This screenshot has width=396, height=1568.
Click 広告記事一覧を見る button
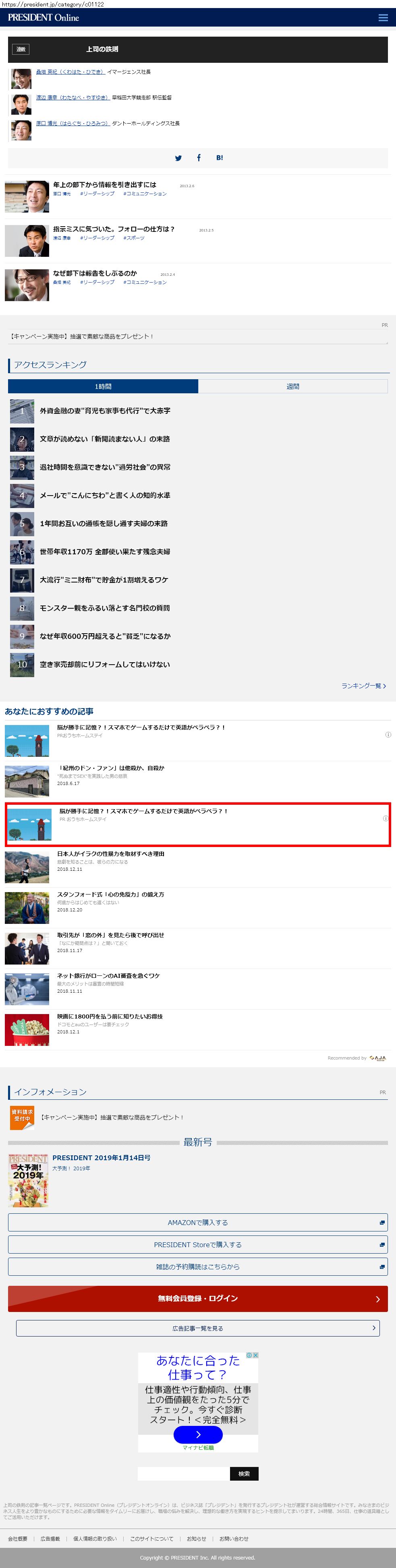click(198, 1328)
